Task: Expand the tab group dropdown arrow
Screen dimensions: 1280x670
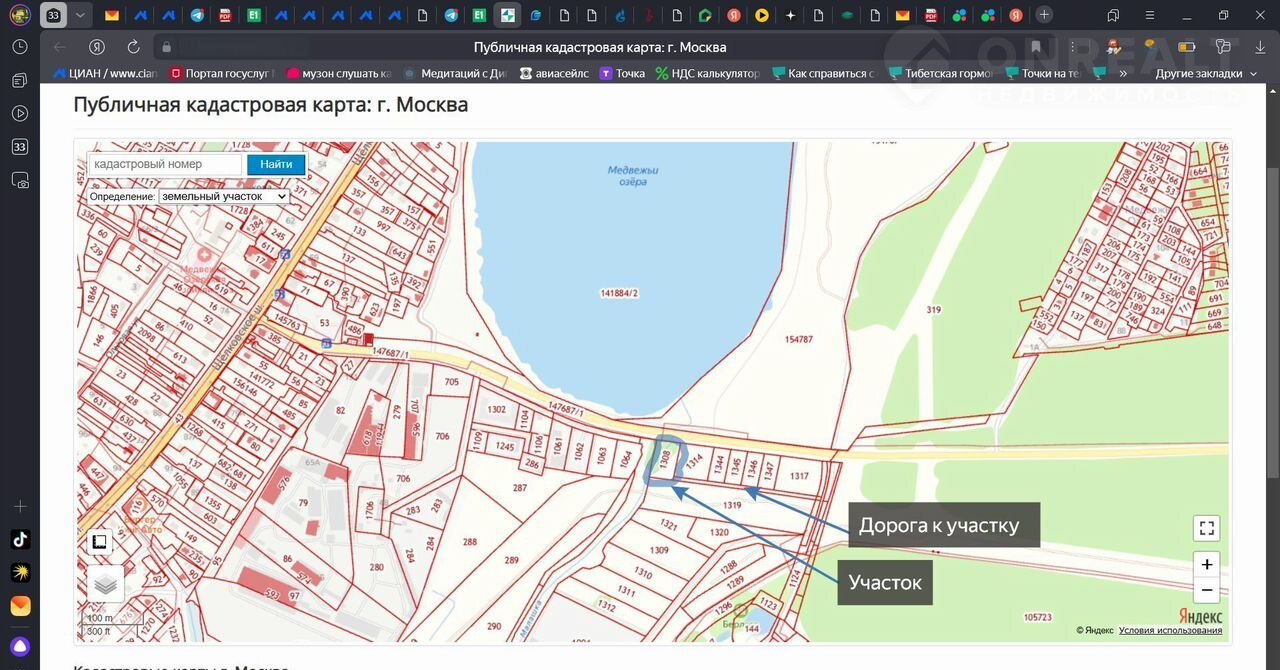Action: tap(79, 15)
